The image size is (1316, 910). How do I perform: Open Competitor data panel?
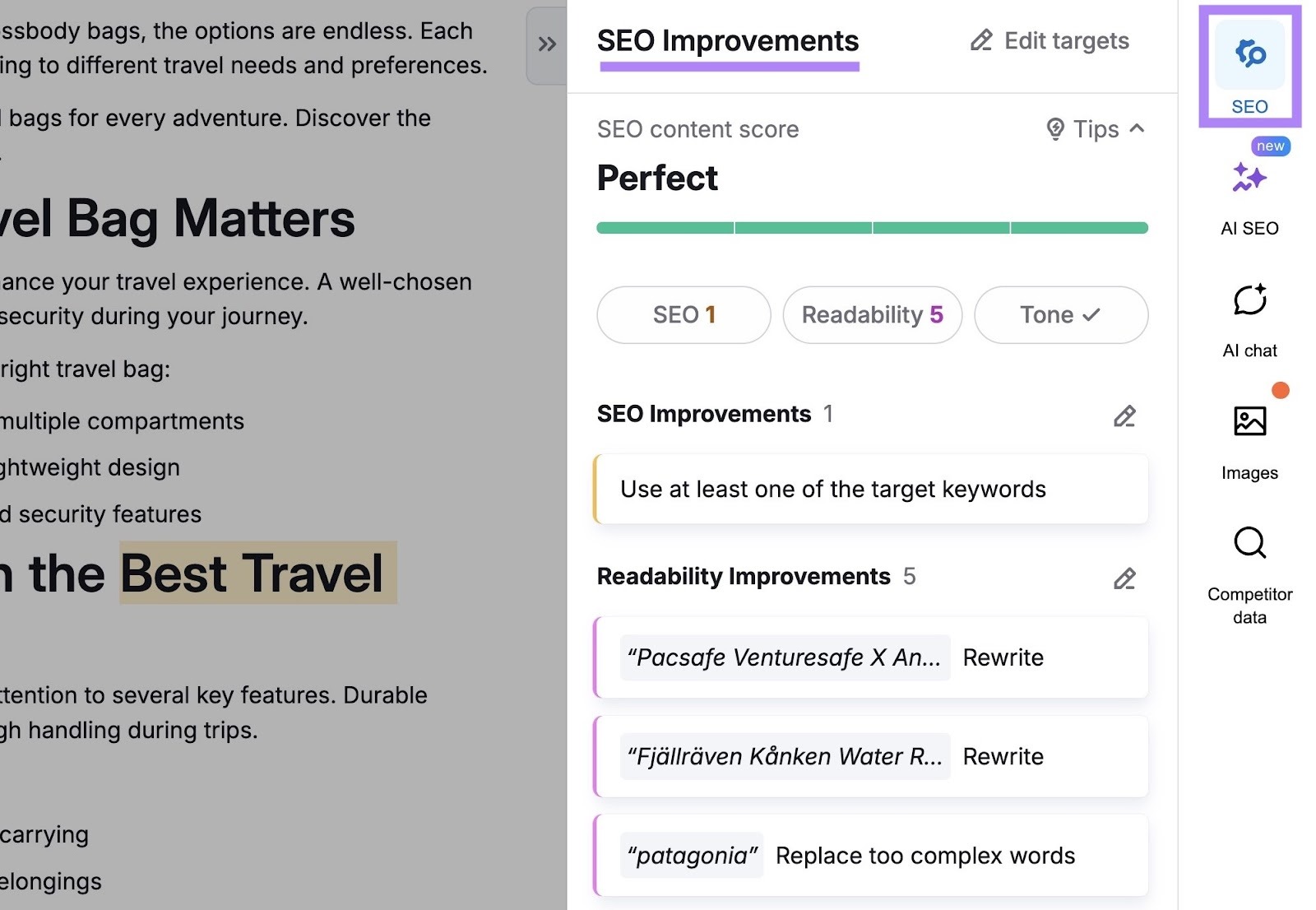pyautogui.click(x=1249, y=543)
